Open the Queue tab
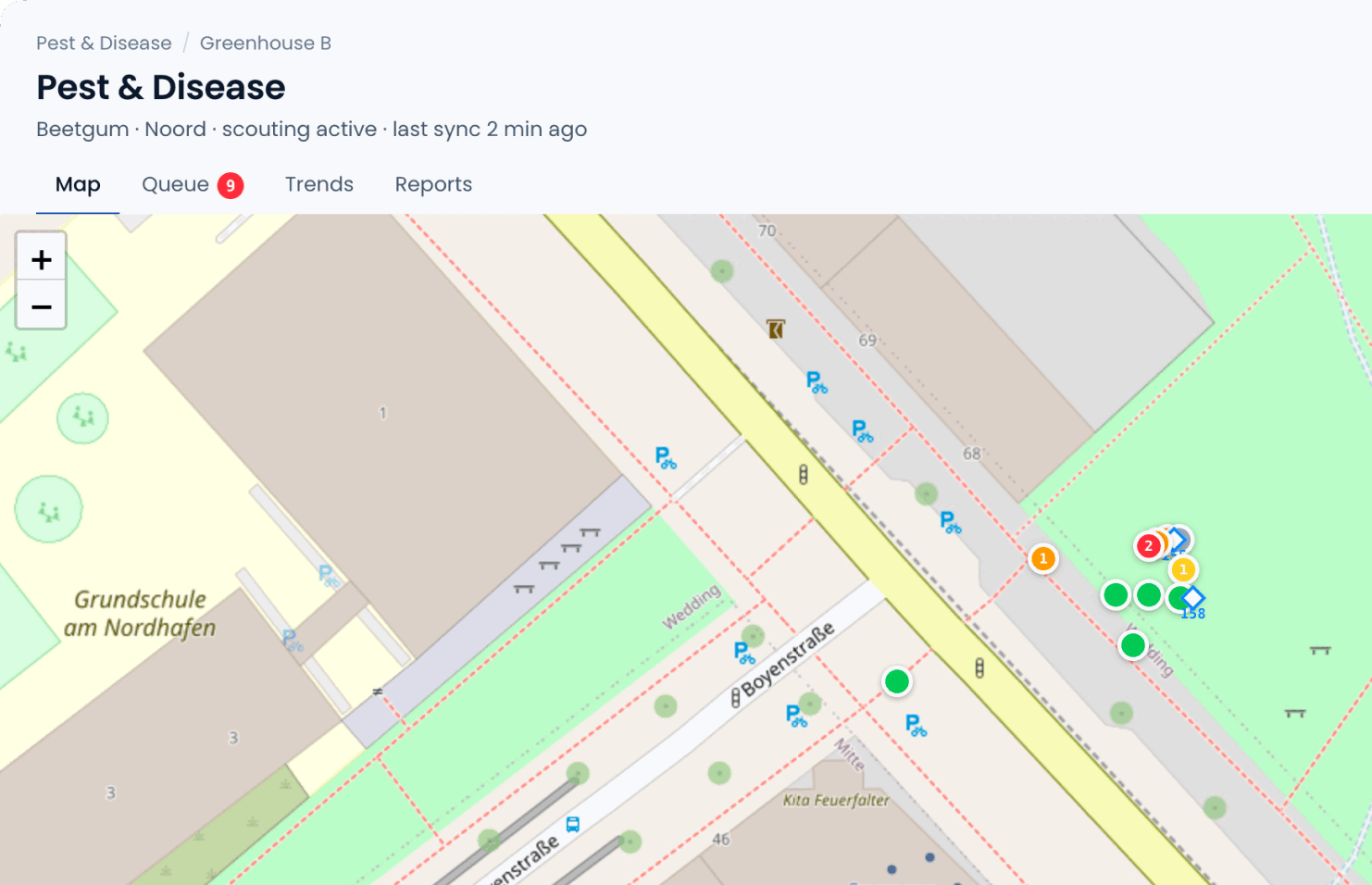The width and height of the screenshot is (1372, 885). pyautogui.click(x=193, y=184)
